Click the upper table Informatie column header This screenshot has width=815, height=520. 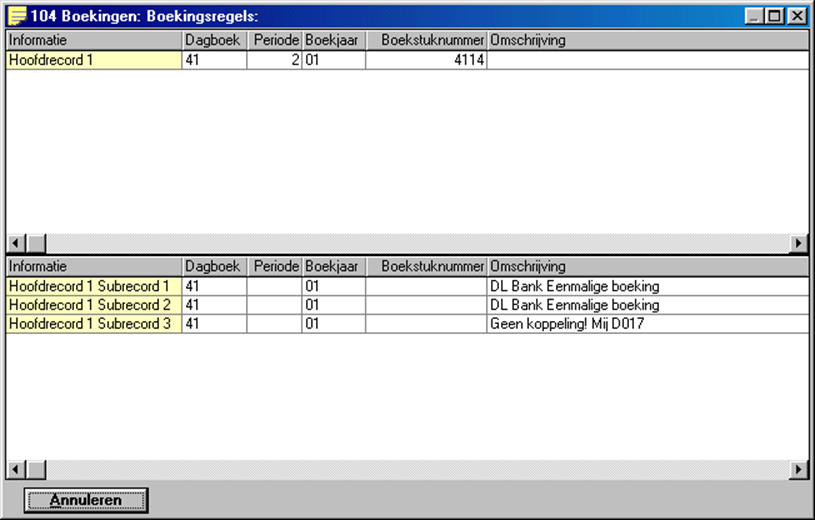[x=94, y=40]
